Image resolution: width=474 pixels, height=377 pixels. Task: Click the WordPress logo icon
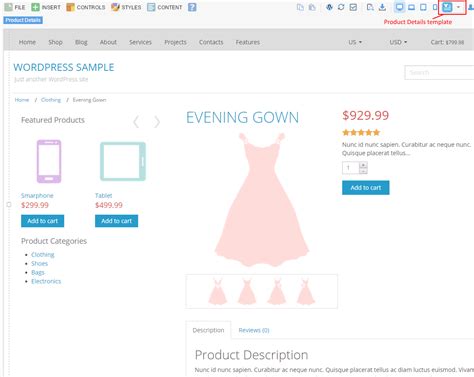click(x=329, y=7)
